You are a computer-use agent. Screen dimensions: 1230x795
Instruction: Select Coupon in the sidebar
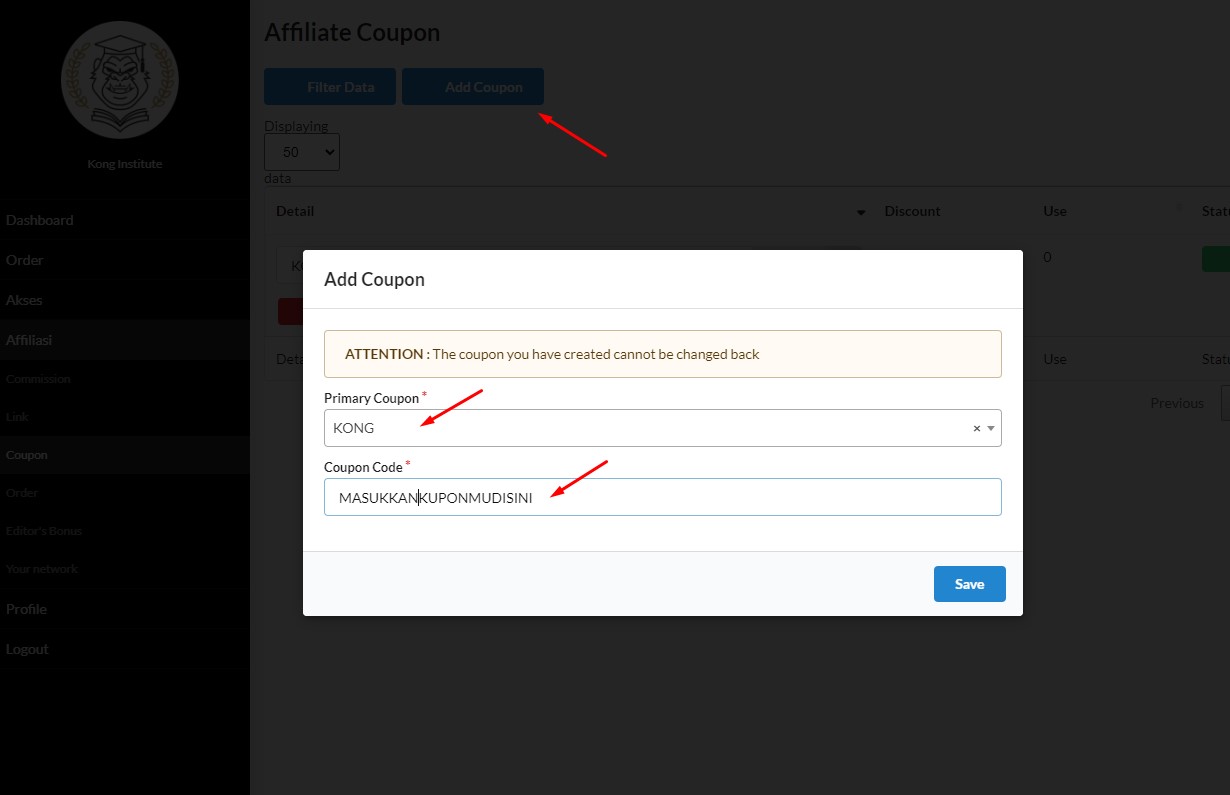(27, 455)
